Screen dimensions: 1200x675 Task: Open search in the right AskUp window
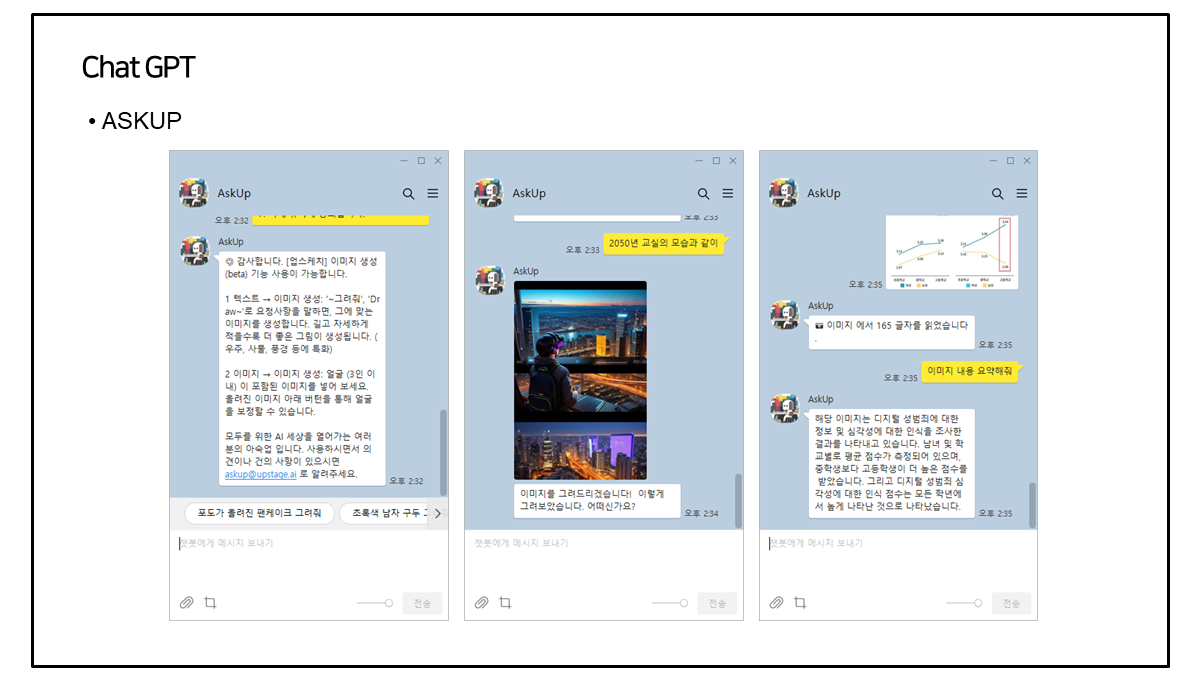coord(997,194)
